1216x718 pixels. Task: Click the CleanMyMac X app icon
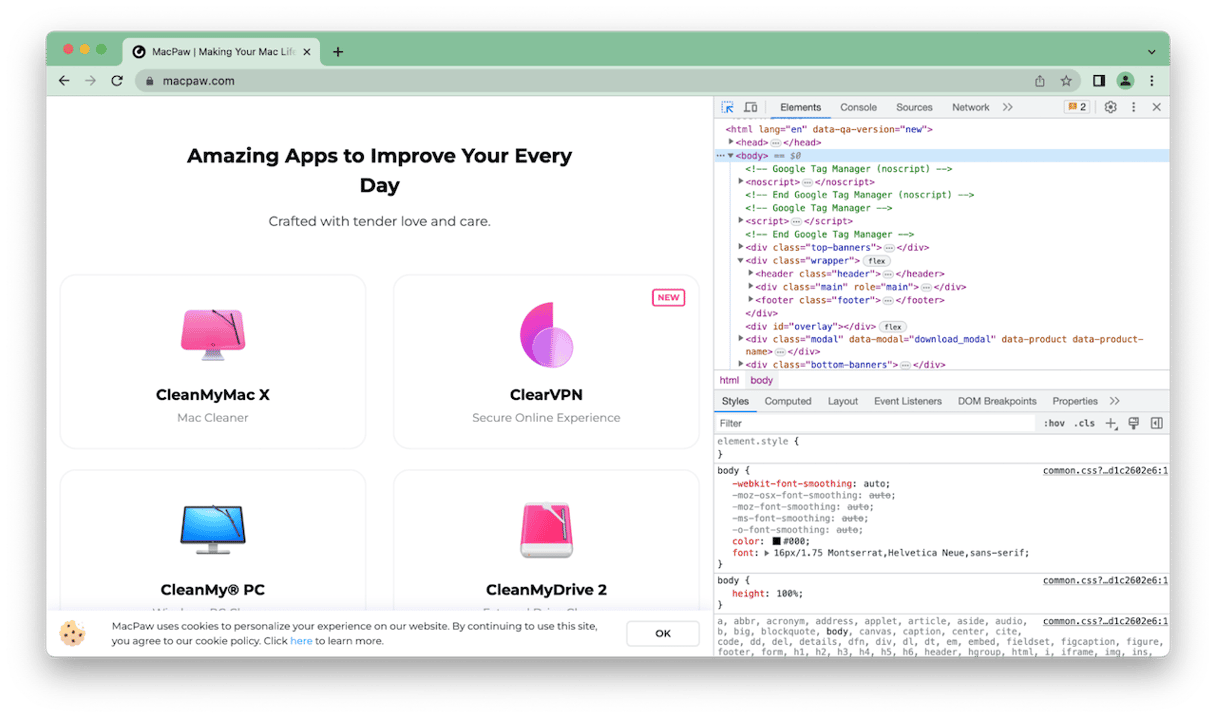(x=213, y=334)
